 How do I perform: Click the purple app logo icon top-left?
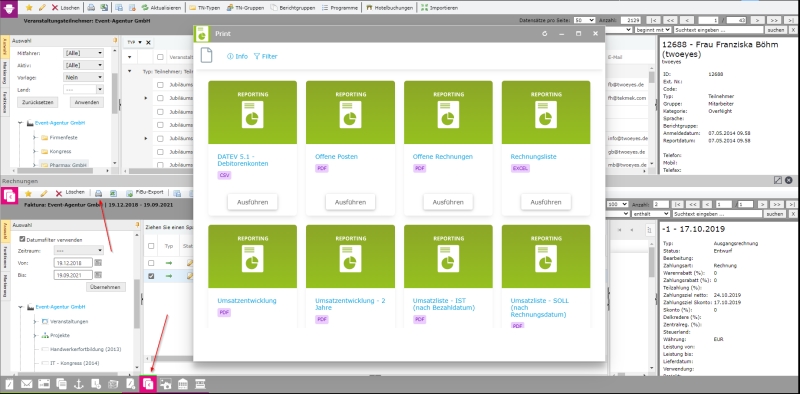pyautogui.click(x=9, y=8)
